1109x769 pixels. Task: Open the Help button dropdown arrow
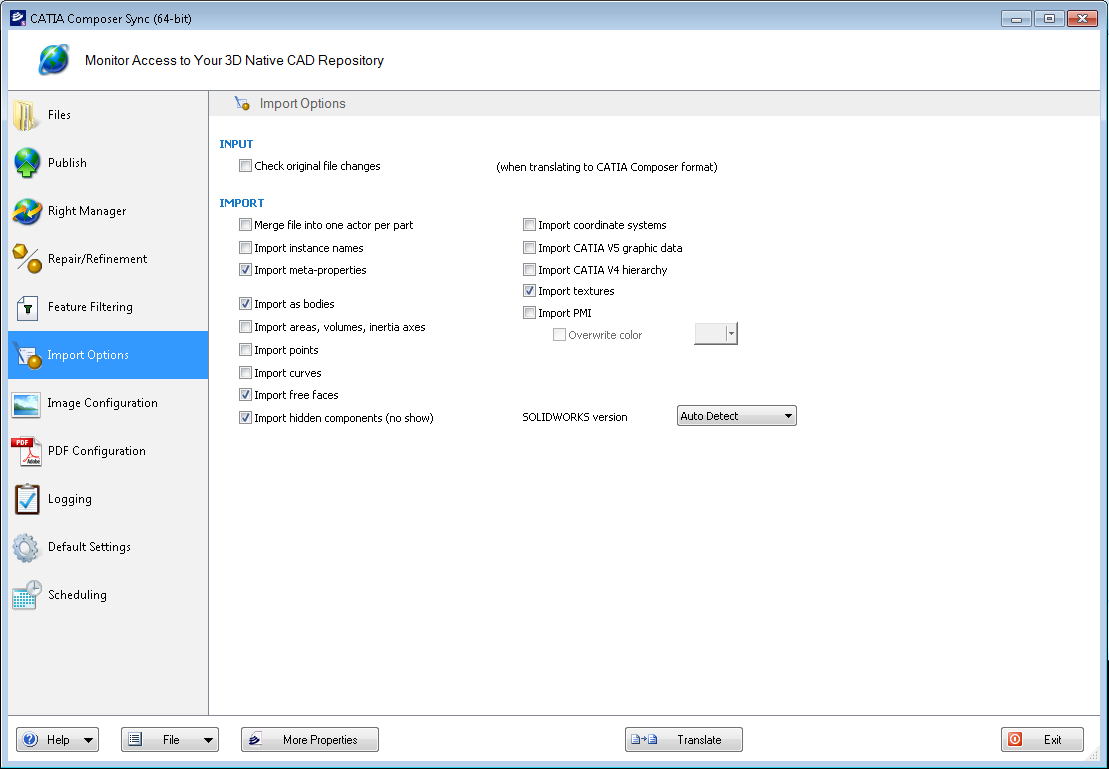pyautogui.click(x=88, y=740)
